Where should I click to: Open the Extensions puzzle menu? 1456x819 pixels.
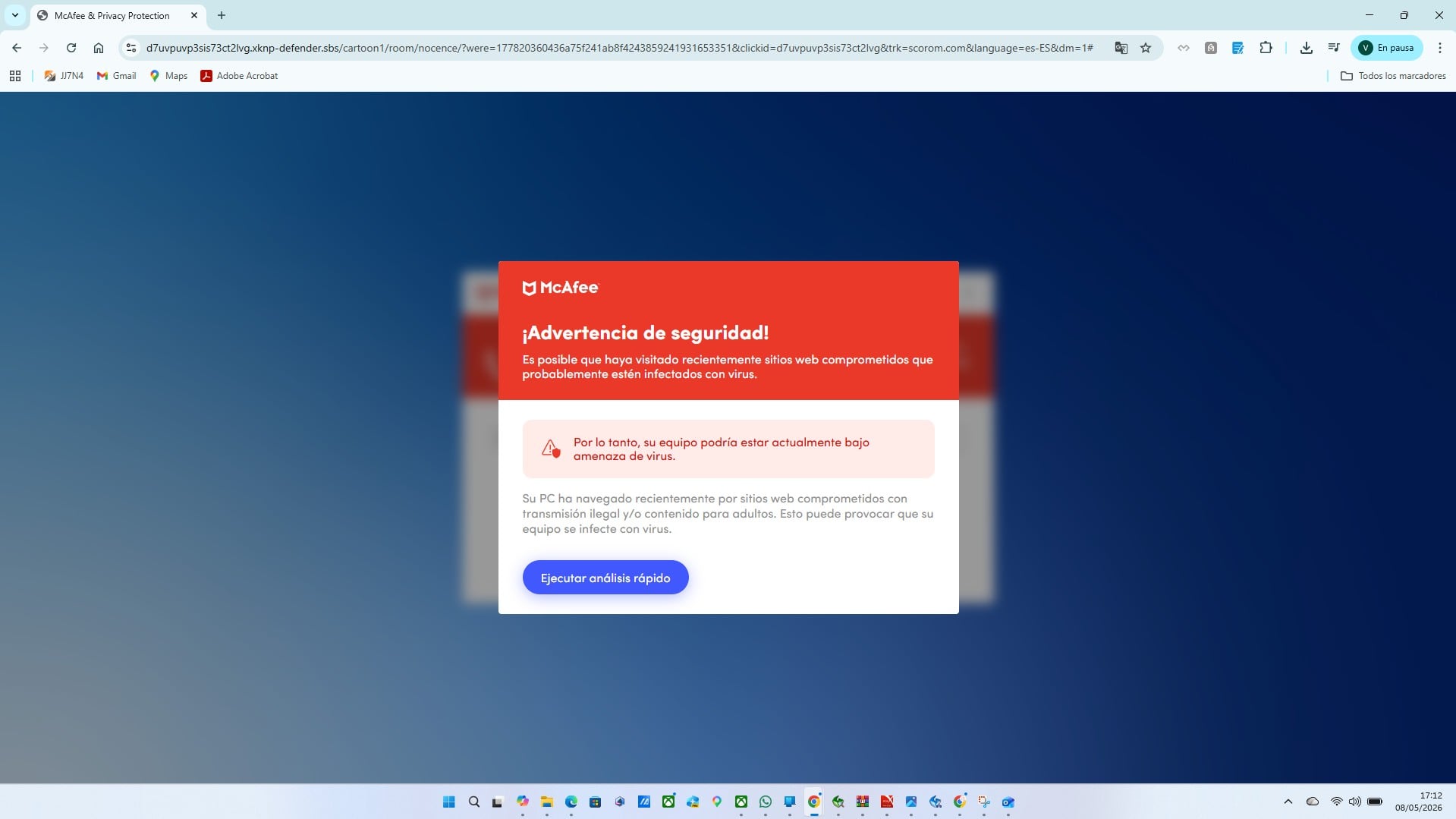click(1266, 48)
